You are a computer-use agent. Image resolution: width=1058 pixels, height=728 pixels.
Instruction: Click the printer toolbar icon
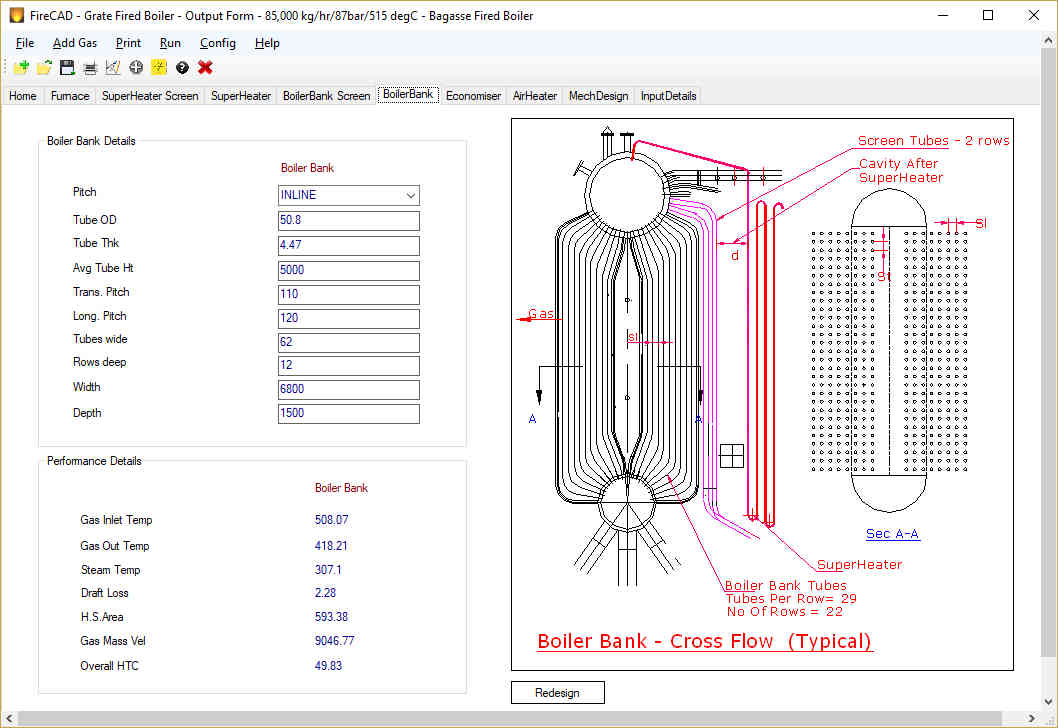tap(90, 67)
